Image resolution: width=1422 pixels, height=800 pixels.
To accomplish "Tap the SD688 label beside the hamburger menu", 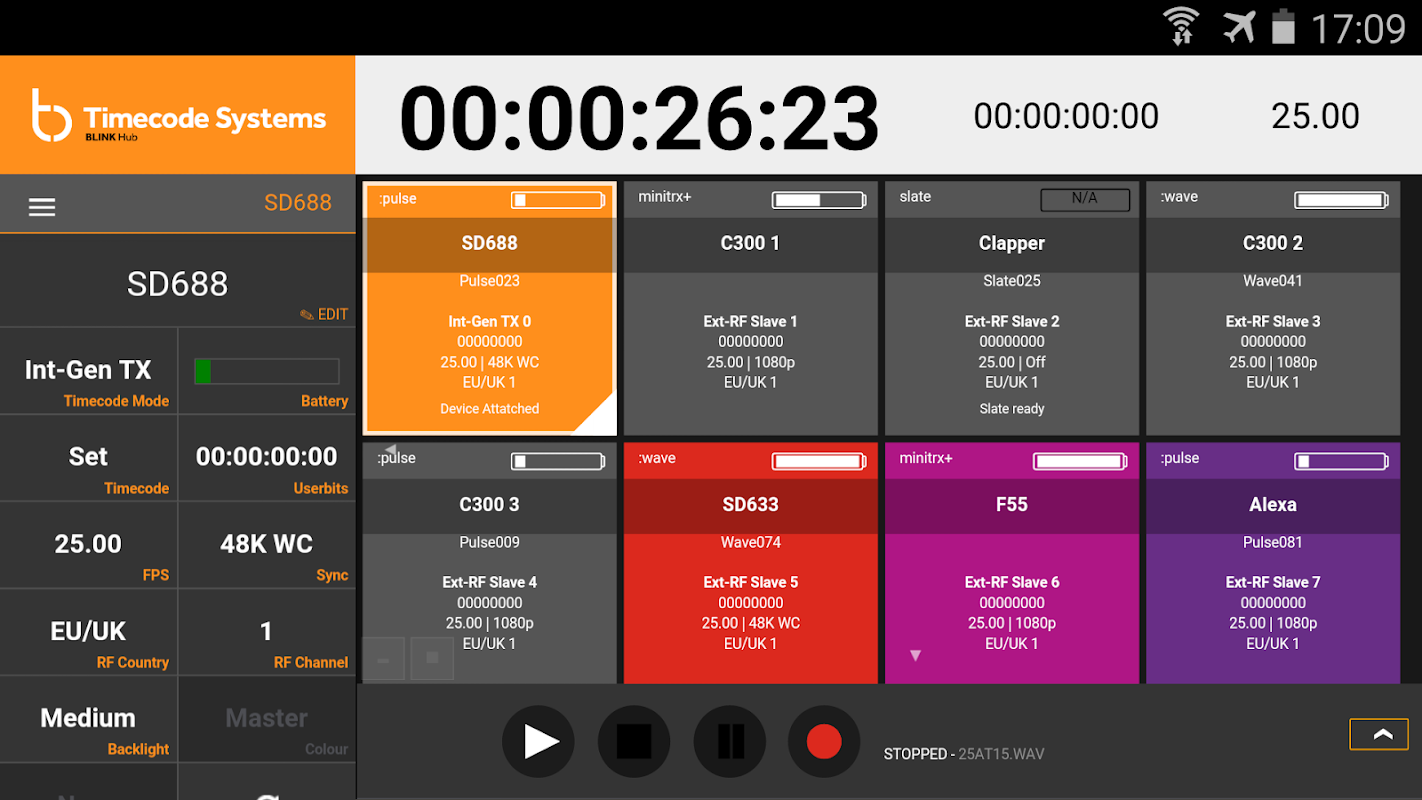I will coord(298,203).
